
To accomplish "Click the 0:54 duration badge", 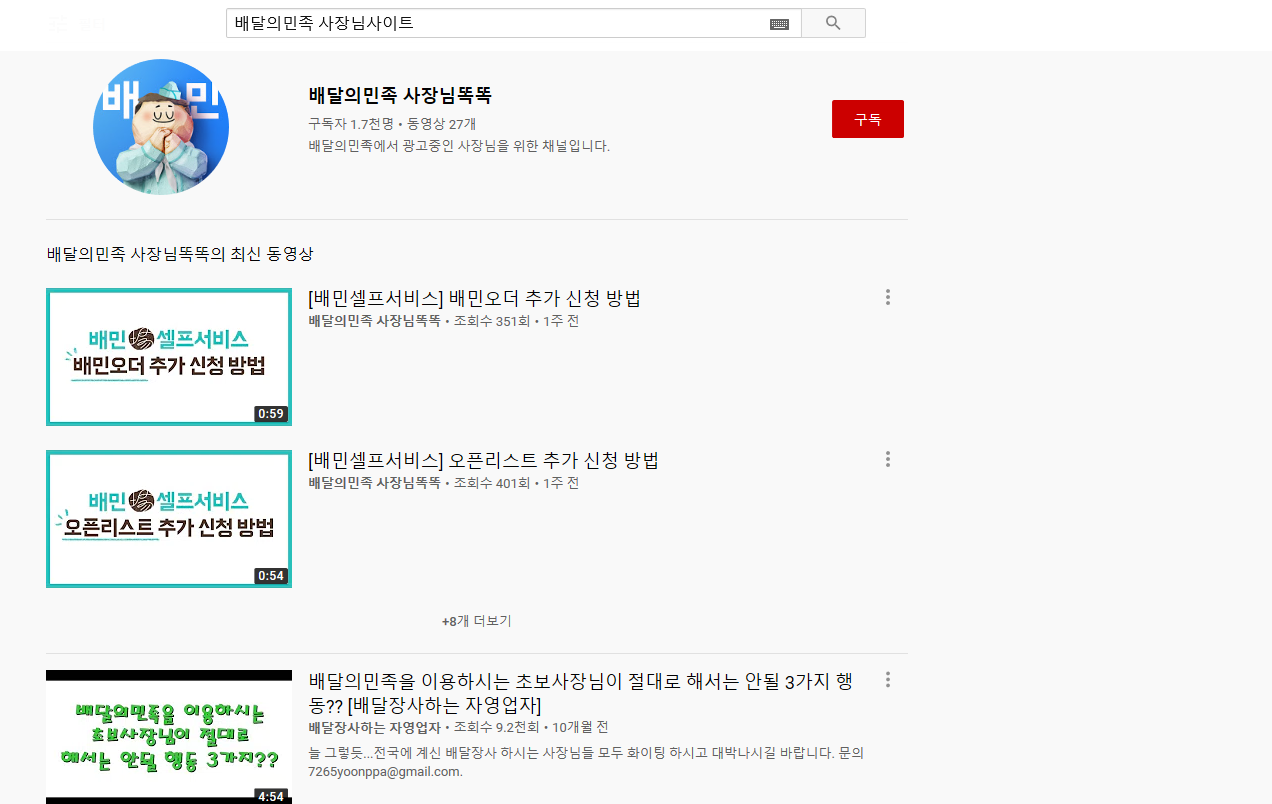I will click(x=270, y=575).
